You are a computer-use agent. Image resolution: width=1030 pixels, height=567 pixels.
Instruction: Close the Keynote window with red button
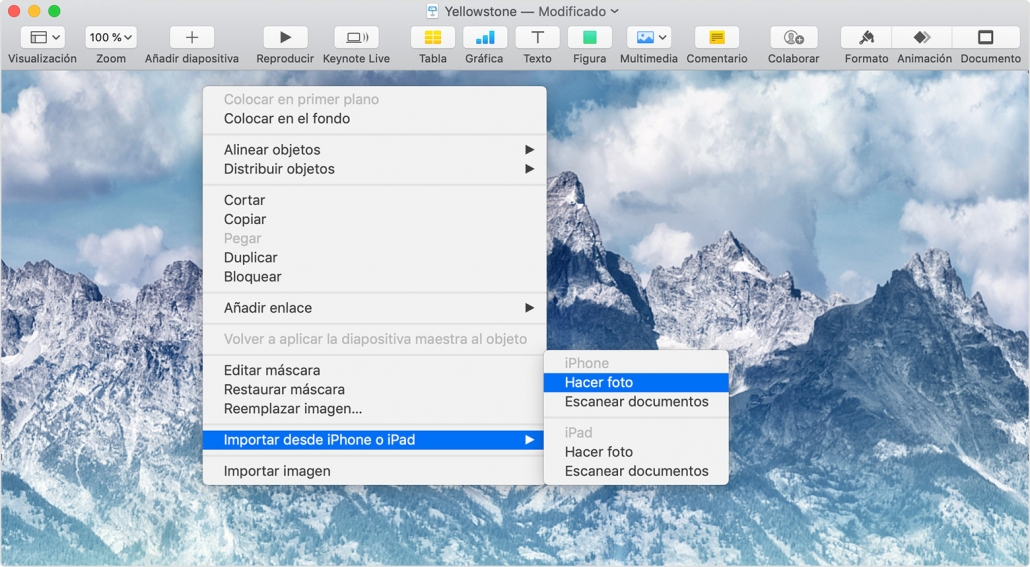[13, 11]
